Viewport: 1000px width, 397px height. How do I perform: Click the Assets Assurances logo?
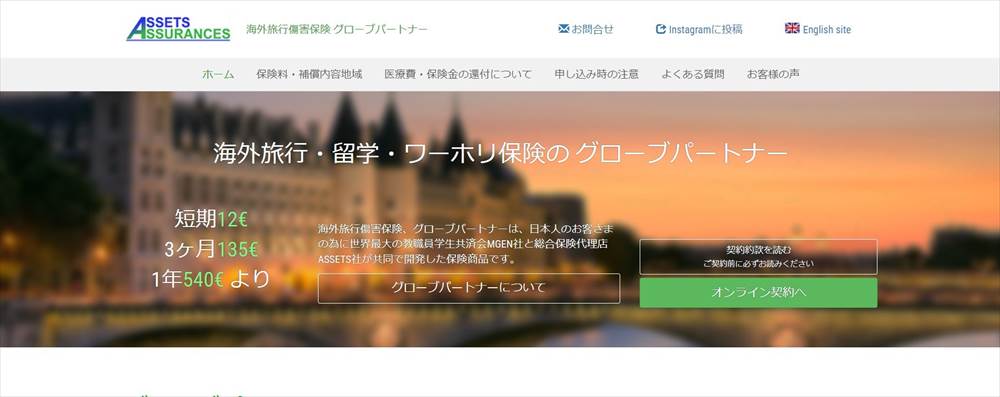pyautogui.click(x=179, y=29)
